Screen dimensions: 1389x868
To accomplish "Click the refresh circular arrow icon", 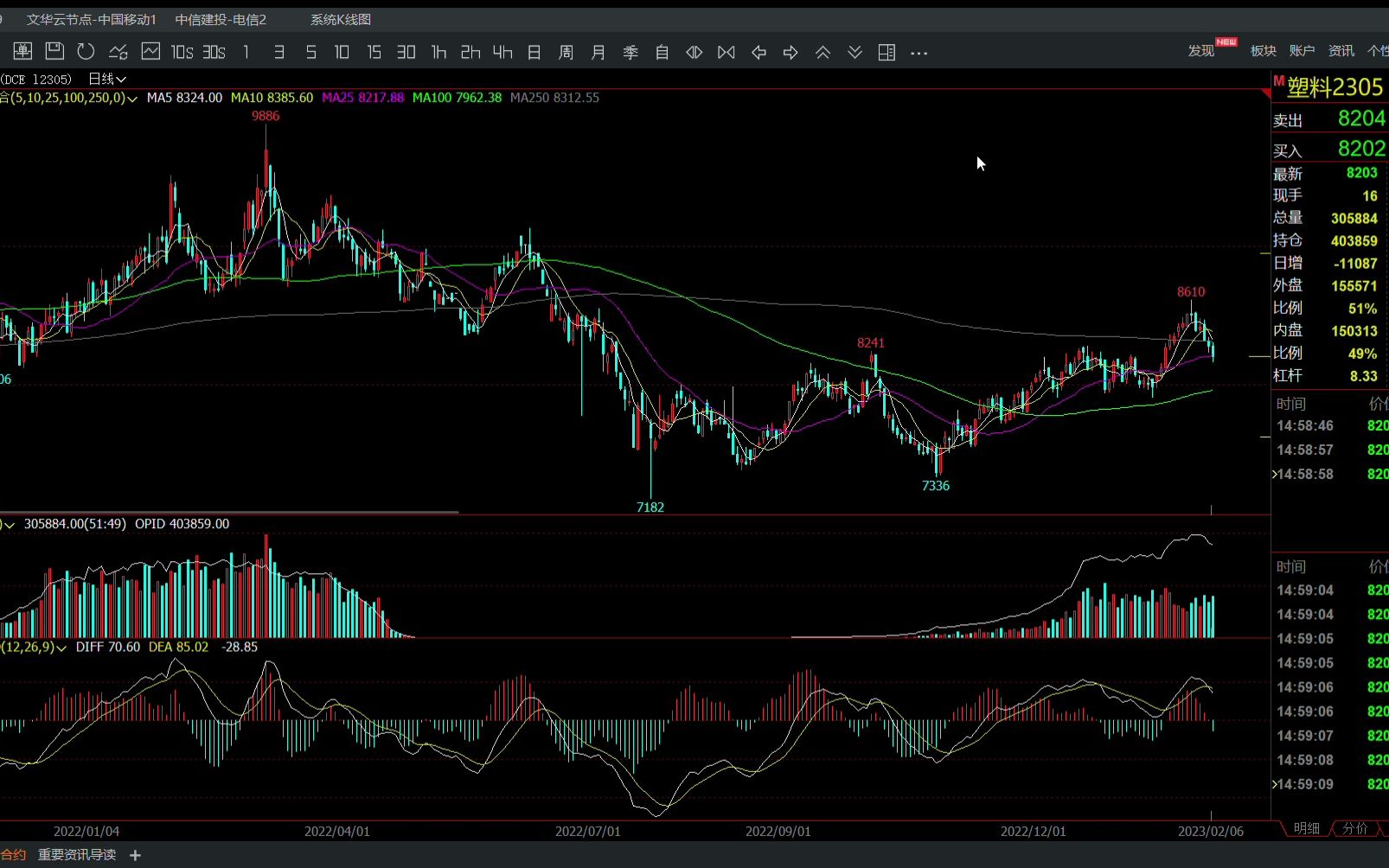I will coord(86,52).
